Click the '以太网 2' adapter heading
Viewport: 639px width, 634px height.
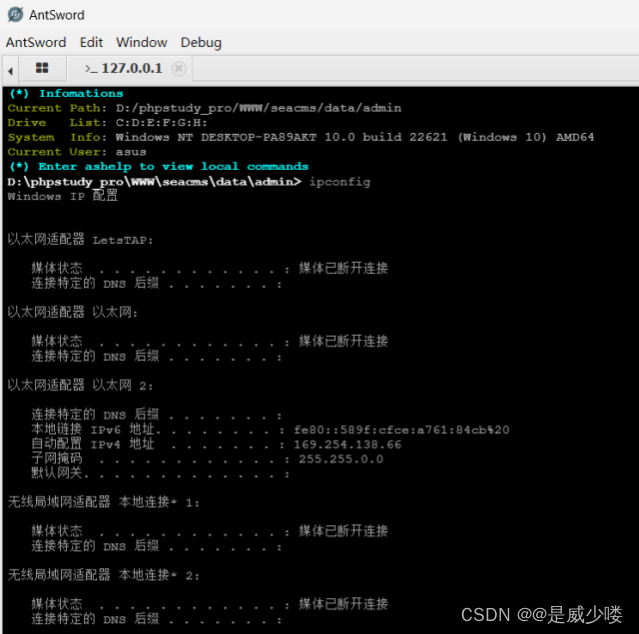(80, 385)
